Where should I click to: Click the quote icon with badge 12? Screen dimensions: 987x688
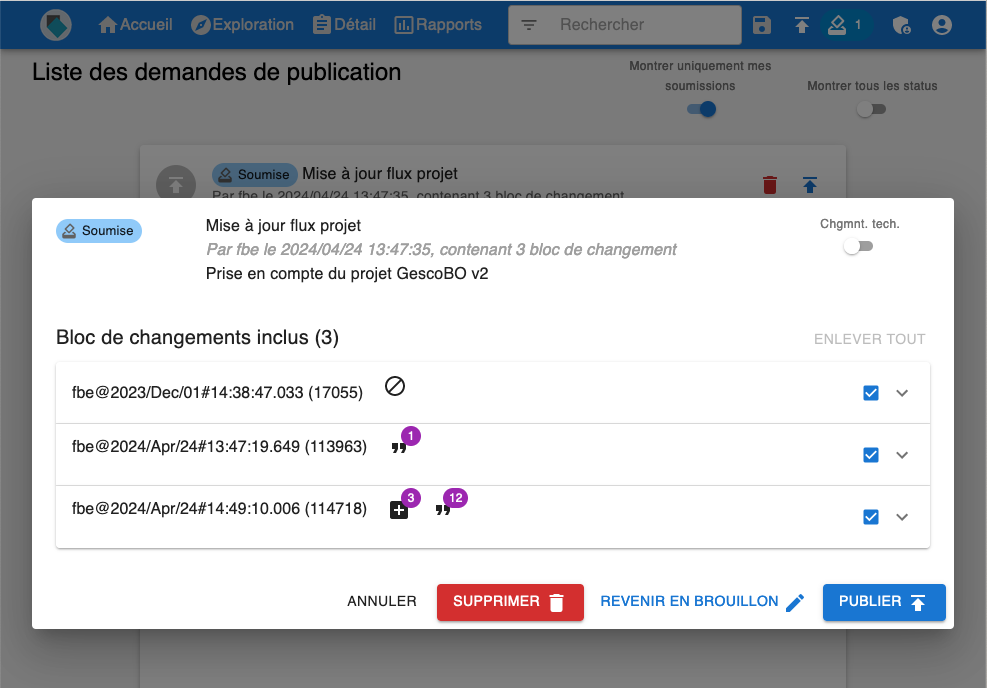pos(443,510)
